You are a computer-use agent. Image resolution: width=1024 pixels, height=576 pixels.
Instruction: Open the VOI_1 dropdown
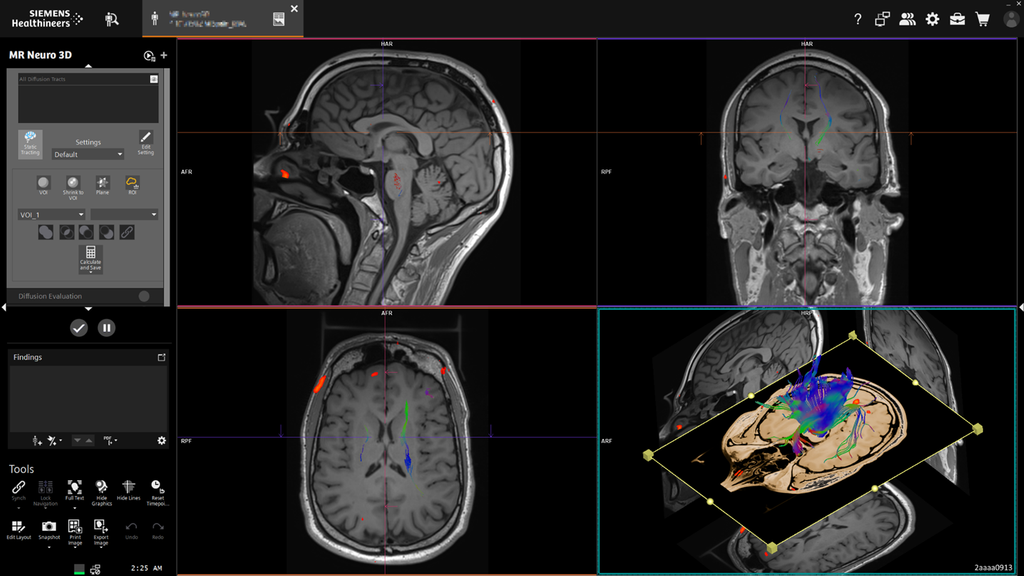[52, 214]
